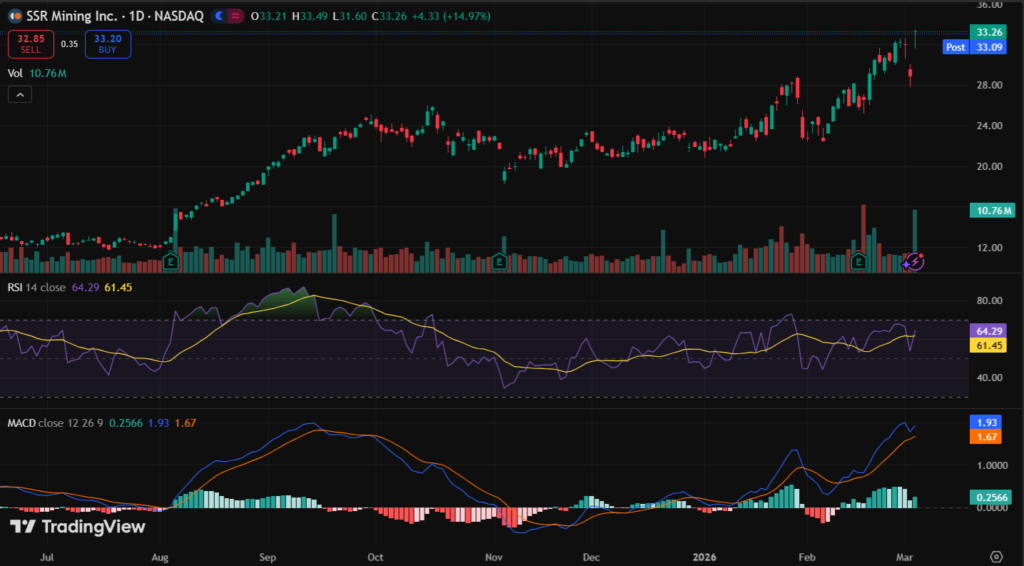Select the RSI 14 close legend
Screen dimensions: 1024x566
pos(35,288)
